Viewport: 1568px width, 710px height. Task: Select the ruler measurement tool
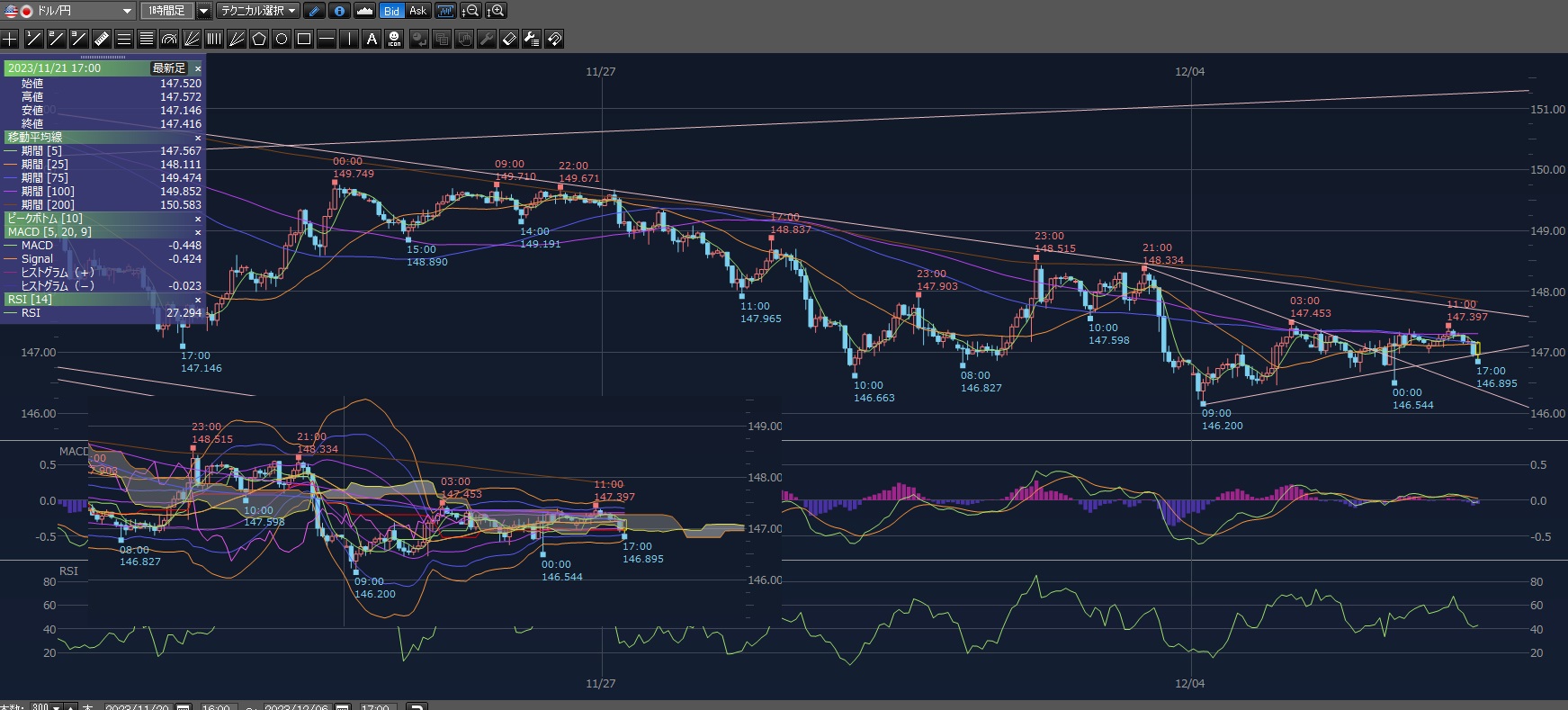coord(101,39)
